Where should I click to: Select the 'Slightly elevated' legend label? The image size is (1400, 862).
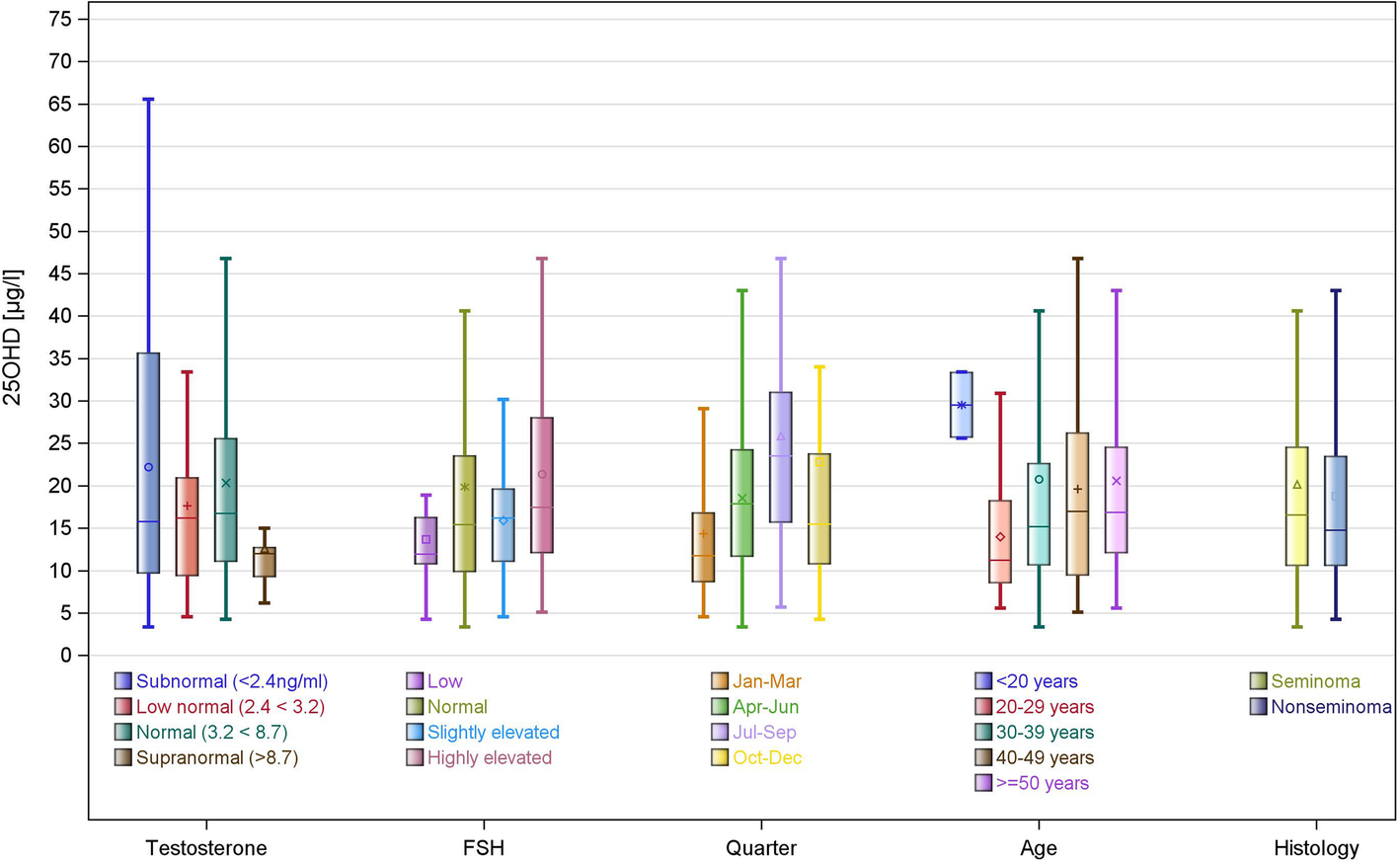click(x=494, y=733)
